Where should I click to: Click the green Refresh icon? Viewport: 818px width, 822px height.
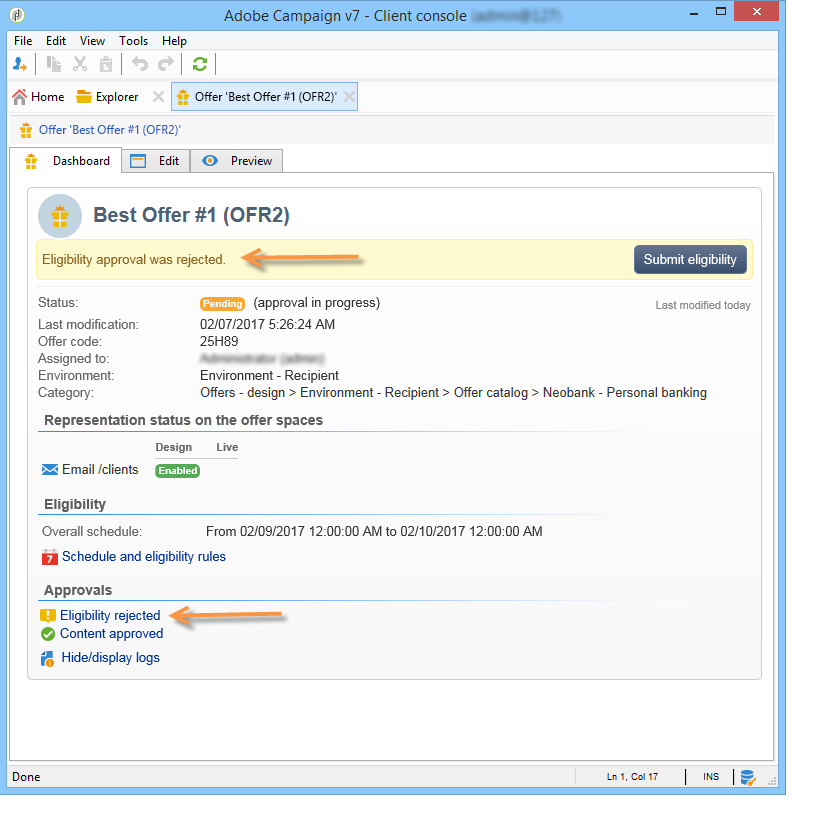pos(200,64)
